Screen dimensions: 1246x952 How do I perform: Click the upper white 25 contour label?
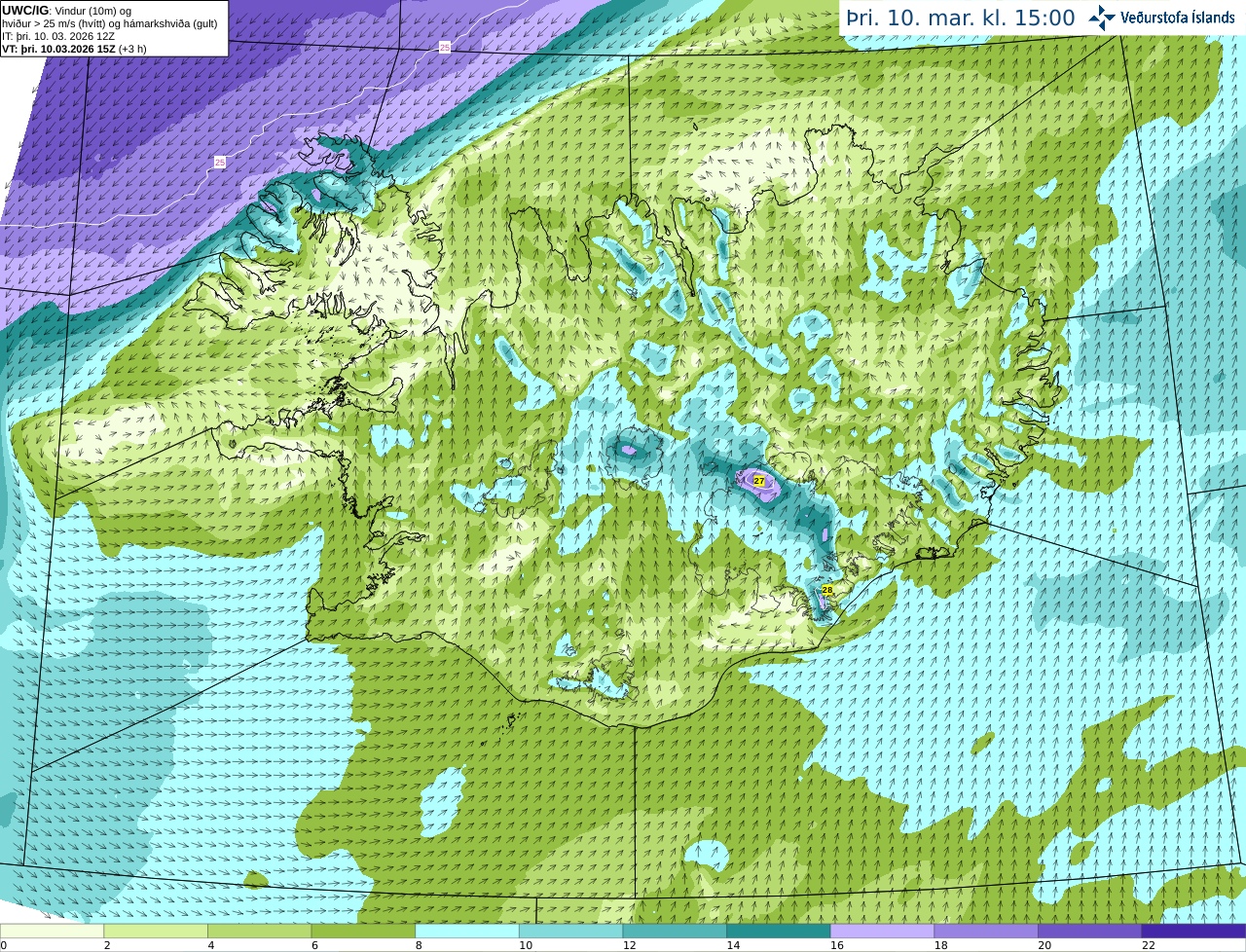pos(445,47)
